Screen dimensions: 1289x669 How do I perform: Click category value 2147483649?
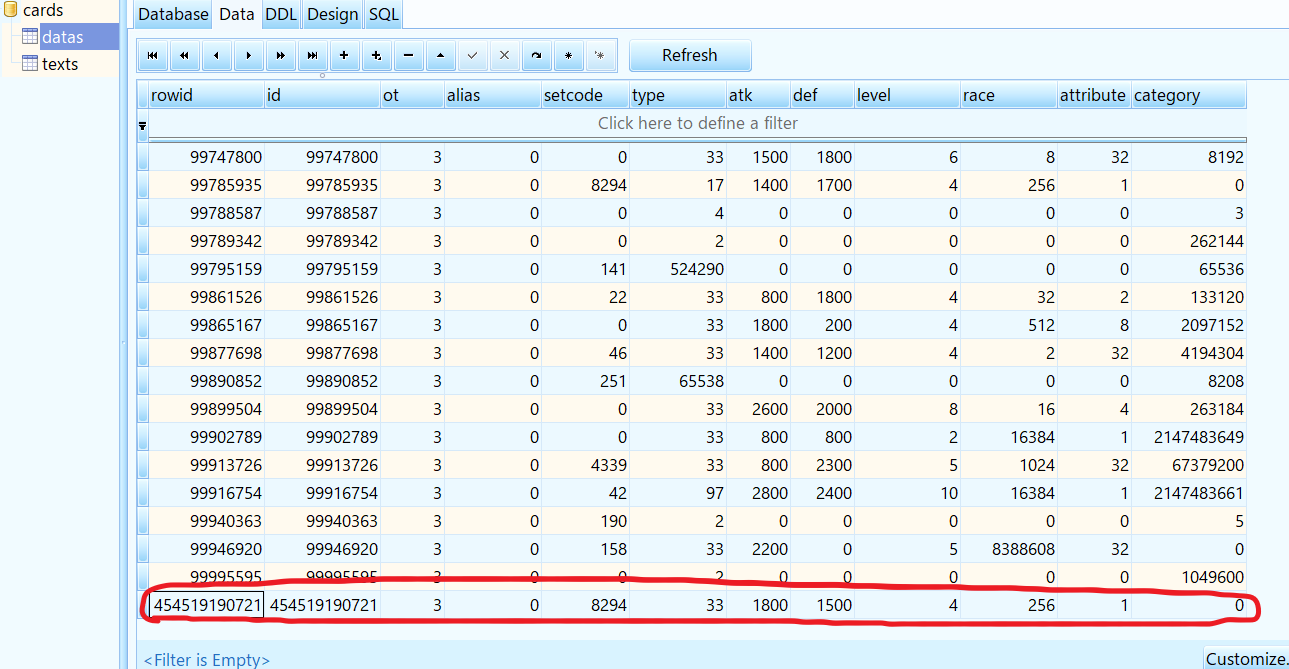[x=1189, y=437]
